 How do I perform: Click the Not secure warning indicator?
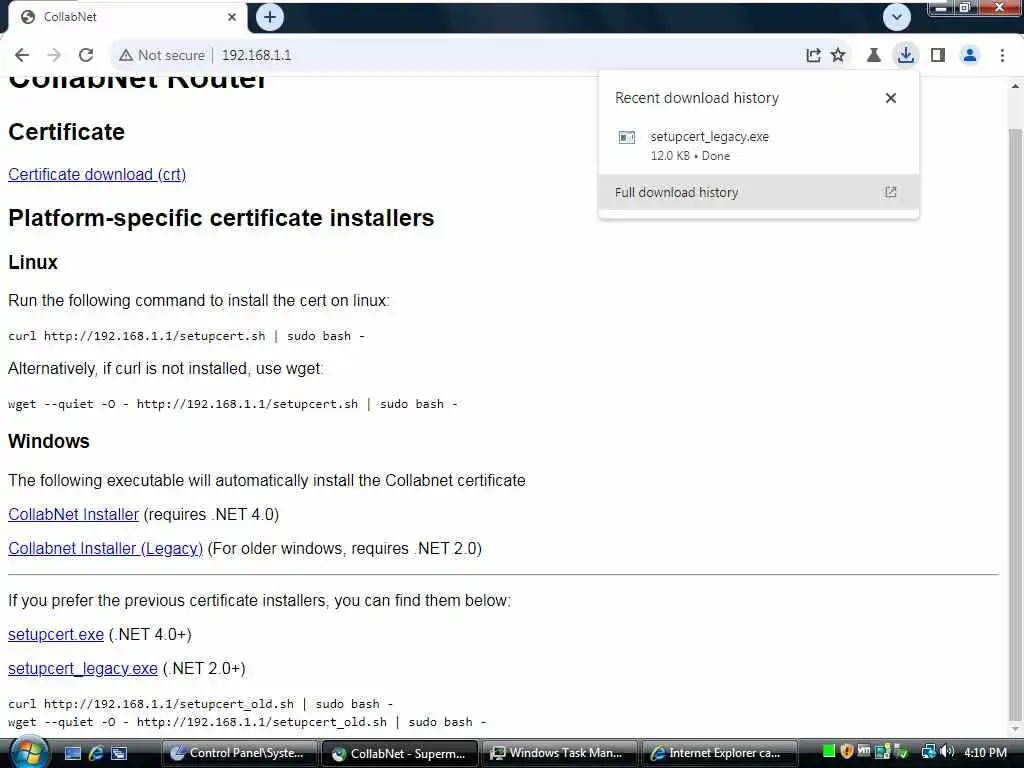[162, 56]
